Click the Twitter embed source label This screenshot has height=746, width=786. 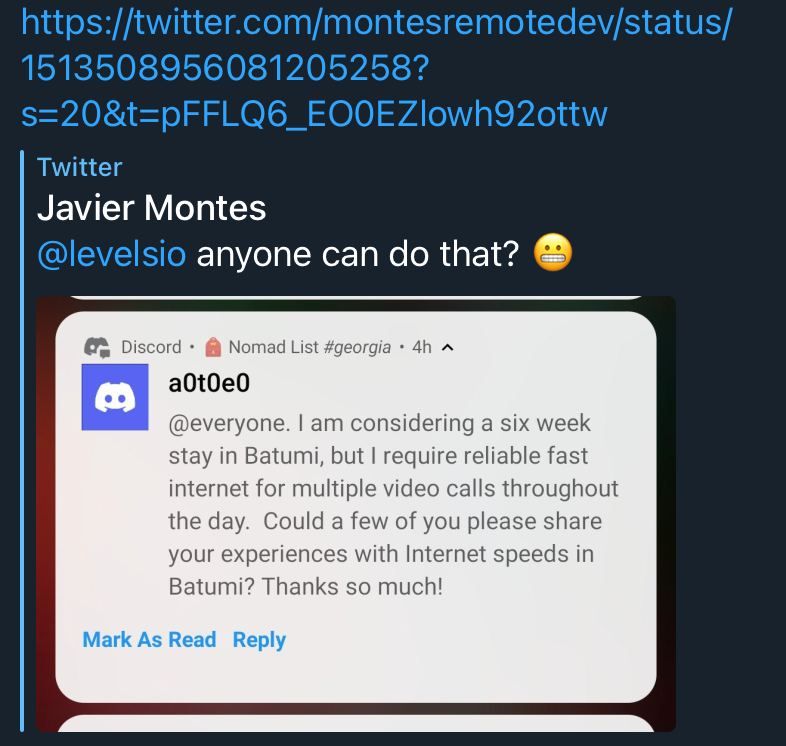click(79, 167)
